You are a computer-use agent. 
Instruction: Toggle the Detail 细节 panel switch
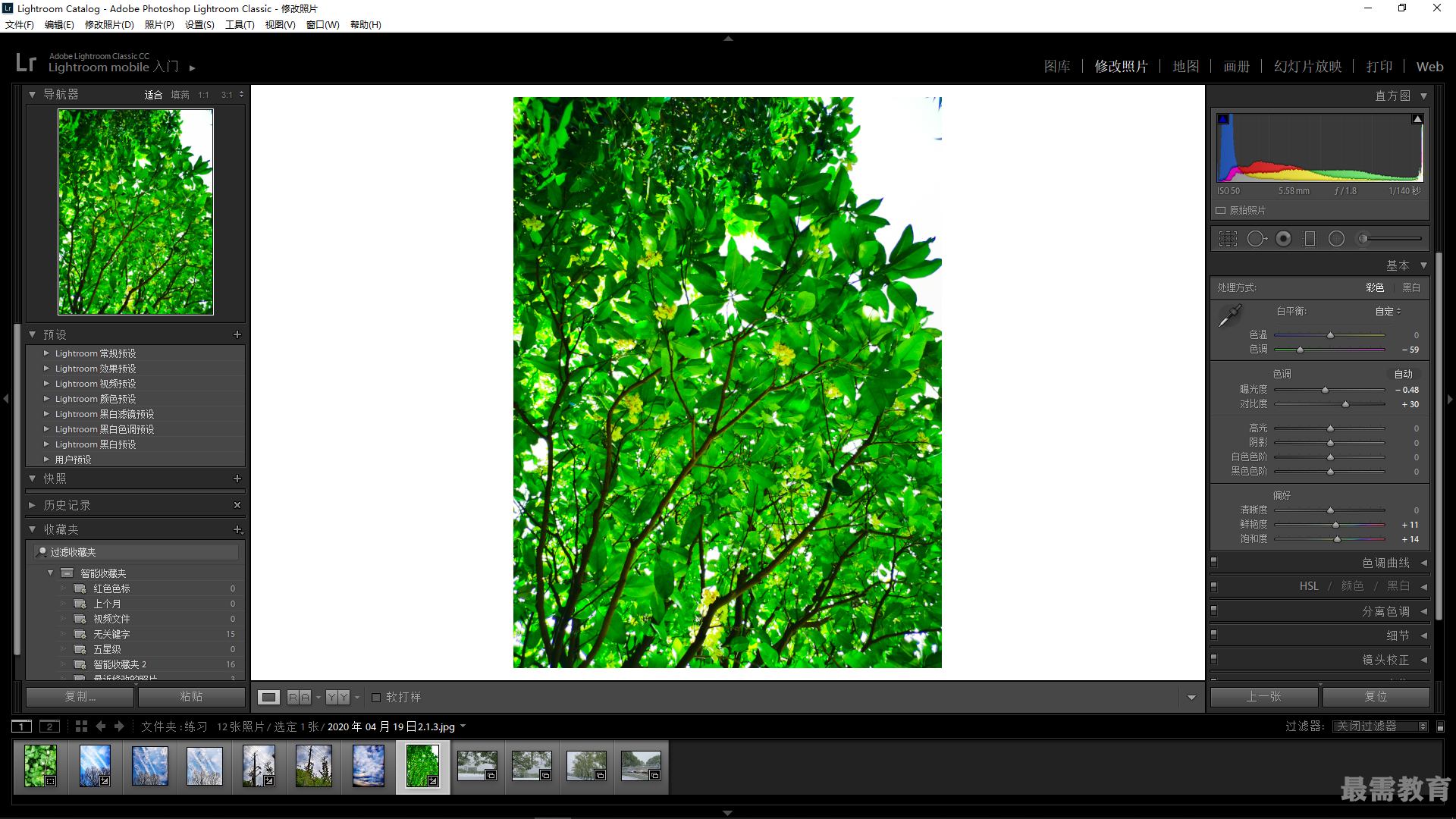[x=1214, y=635]
